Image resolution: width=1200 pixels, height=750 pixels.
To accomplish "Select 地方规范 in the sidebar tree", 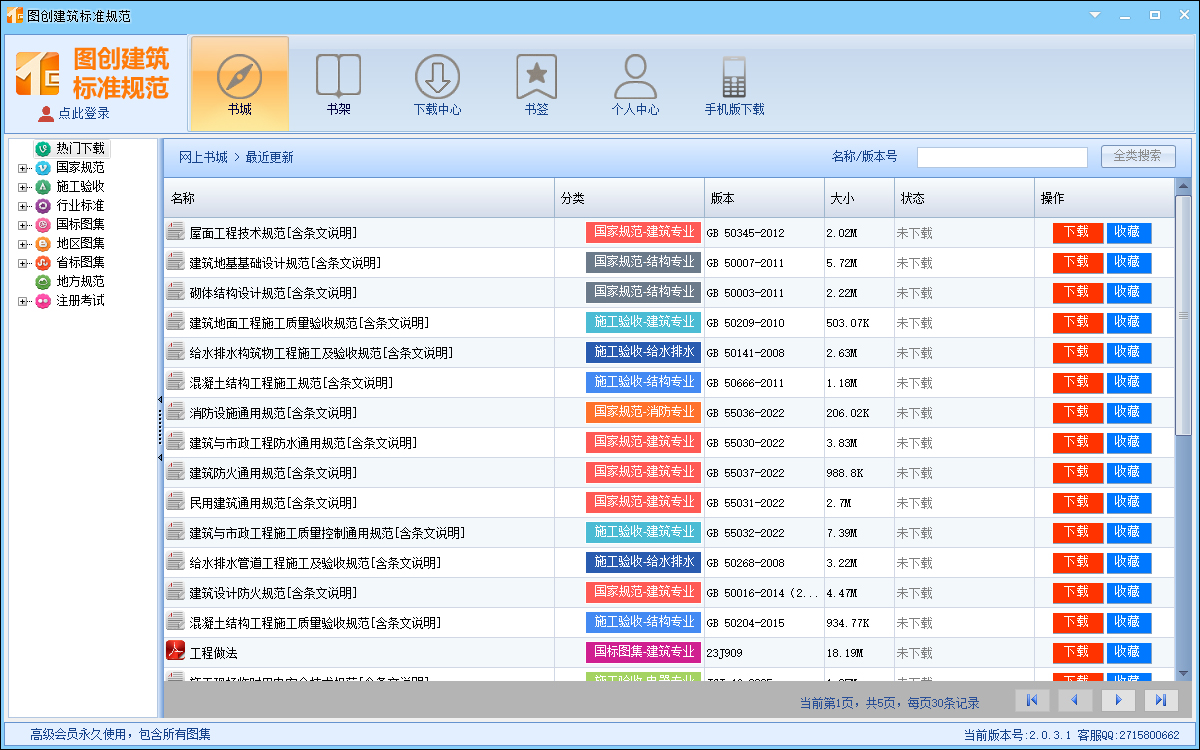I will (79, 282).
